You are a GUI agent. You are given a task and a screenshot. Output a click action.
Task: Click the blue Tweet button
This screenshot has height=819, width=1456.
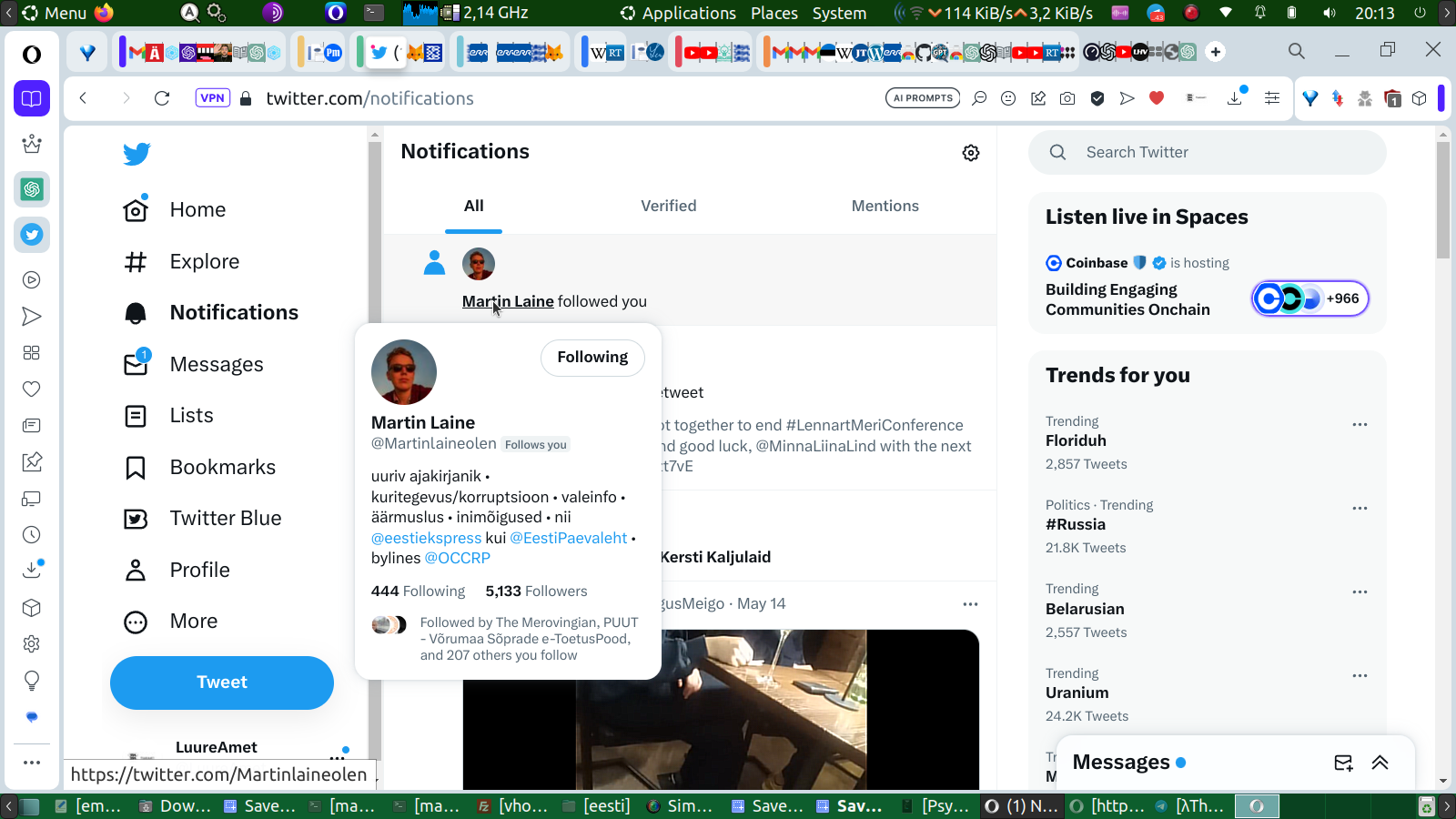[x=222, y=682]
